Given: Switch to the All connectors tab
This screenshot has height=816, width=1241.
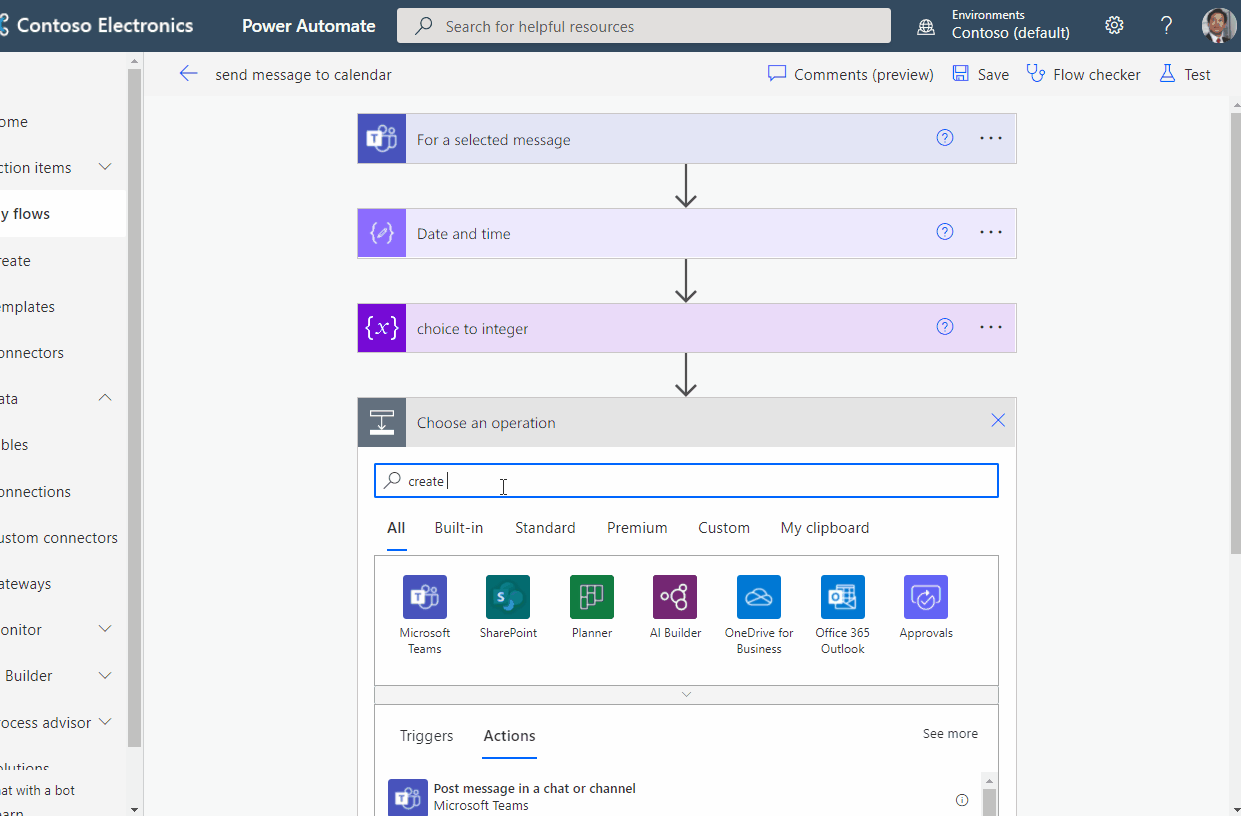Looking at the screenshot, I should point(396,528).
